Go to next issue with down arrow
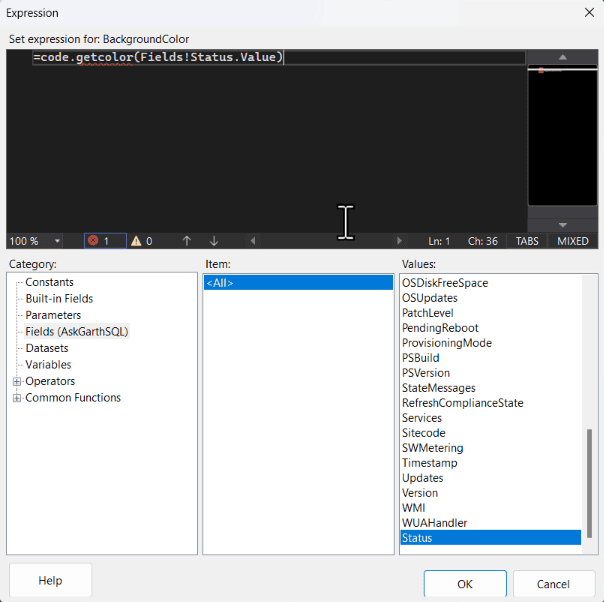The height and width of the screenshot is (602, 604). pyautogui.click(x=214, y=241)
